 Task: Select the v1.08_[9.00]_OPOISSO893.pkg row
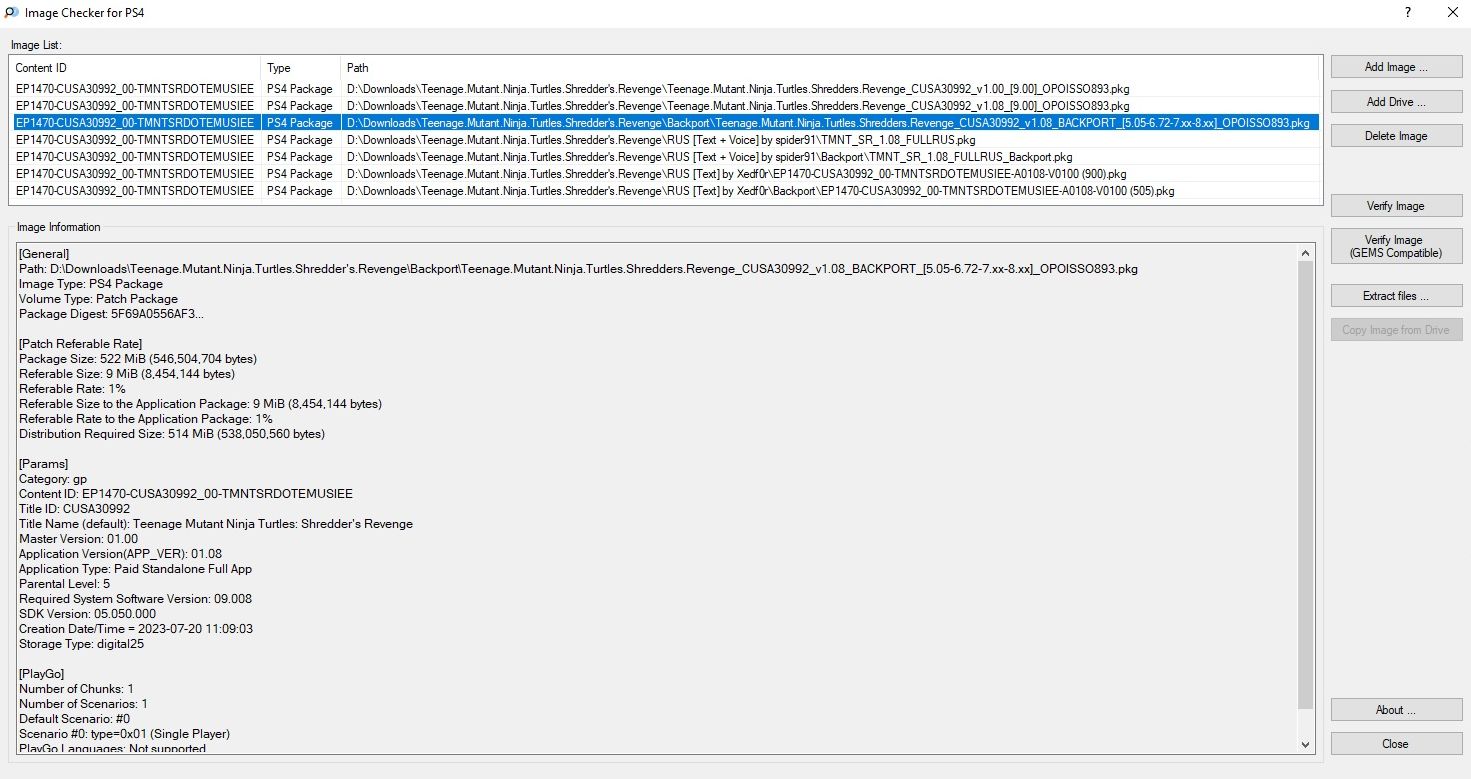pos(665,106)
